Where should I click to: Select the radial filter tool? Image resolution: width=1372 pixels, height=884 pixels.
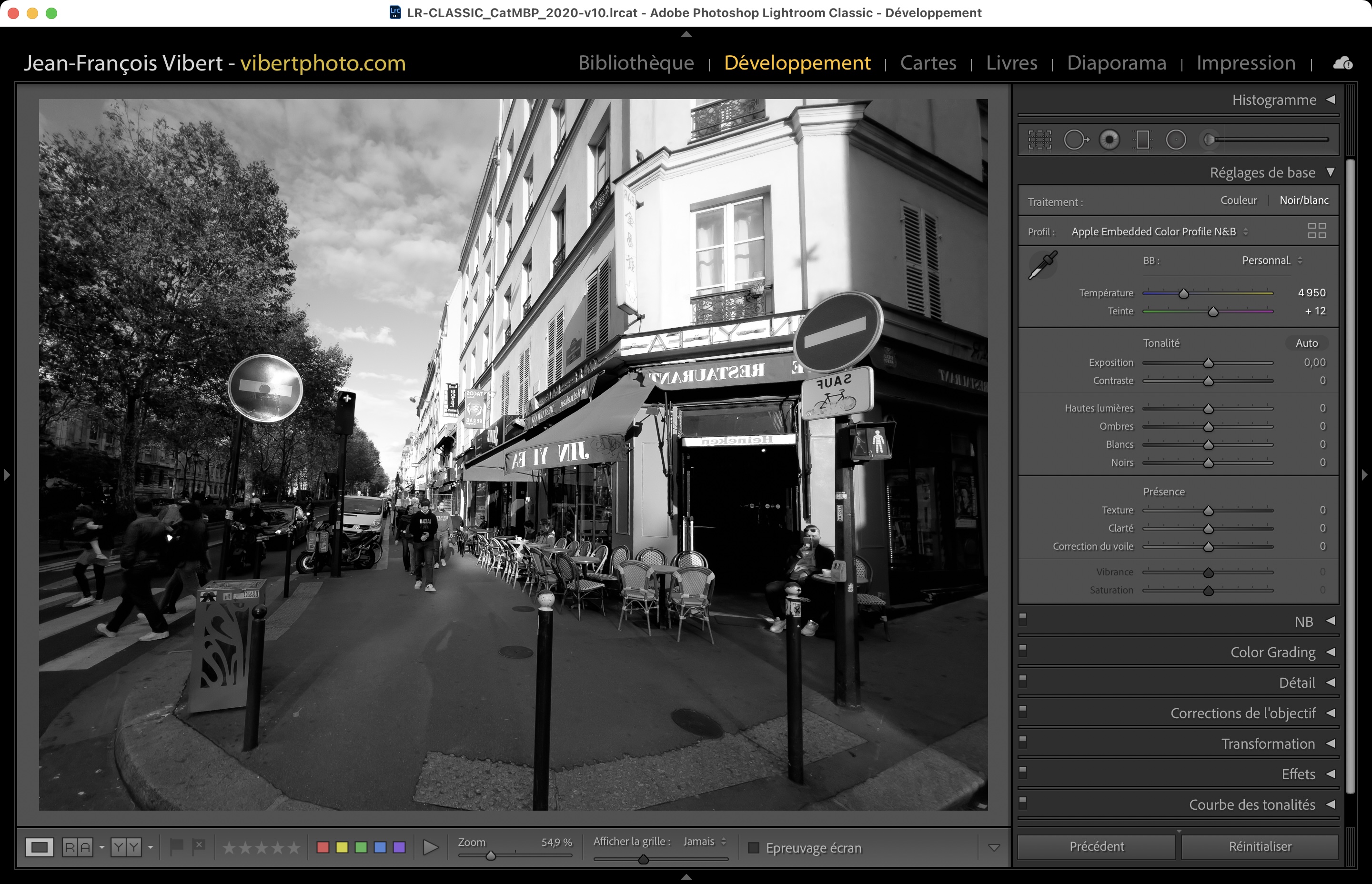click(1176, 140)
